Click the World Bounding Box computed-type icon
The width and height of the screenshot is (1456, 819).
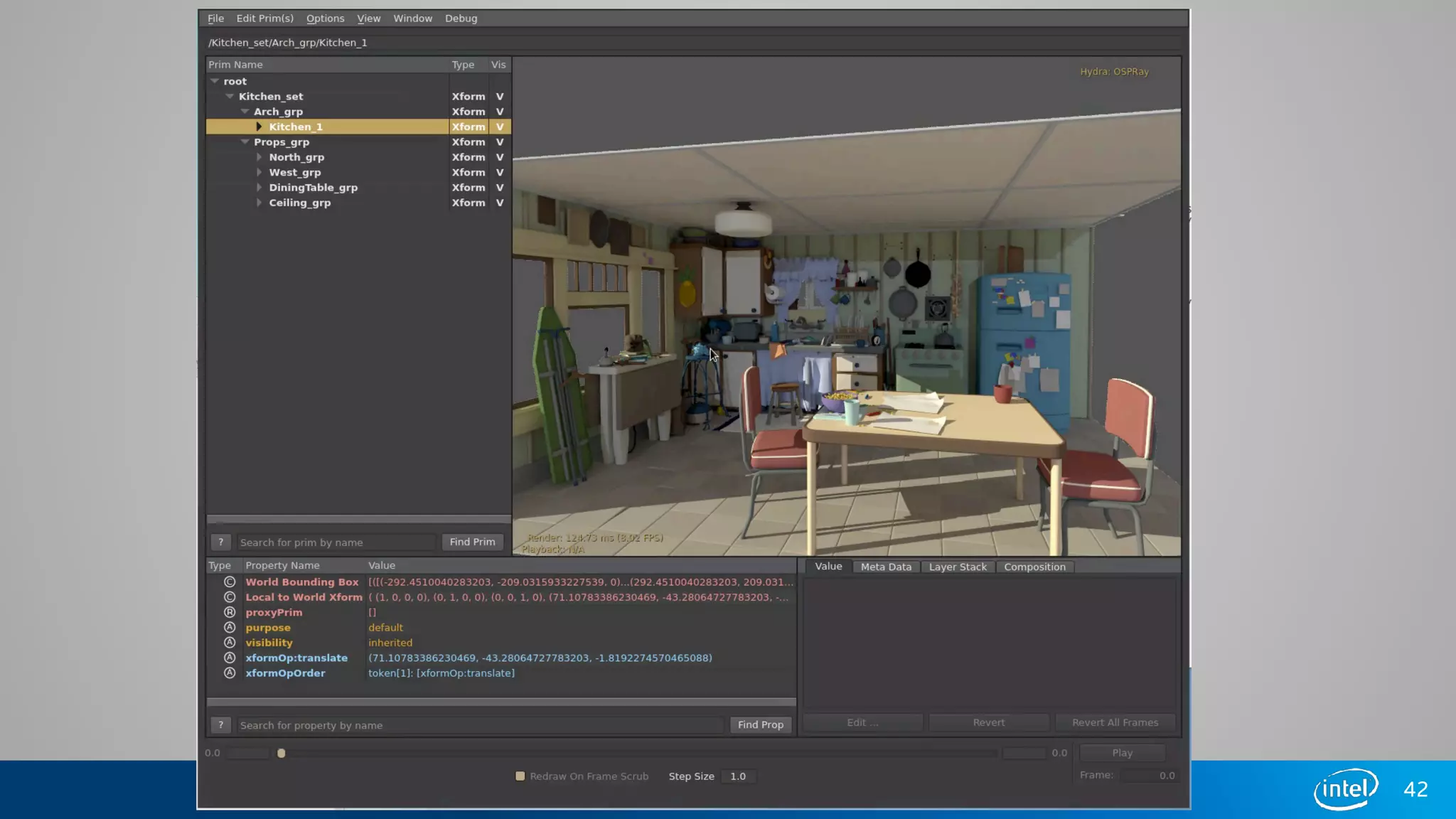[x=230, y=582]
